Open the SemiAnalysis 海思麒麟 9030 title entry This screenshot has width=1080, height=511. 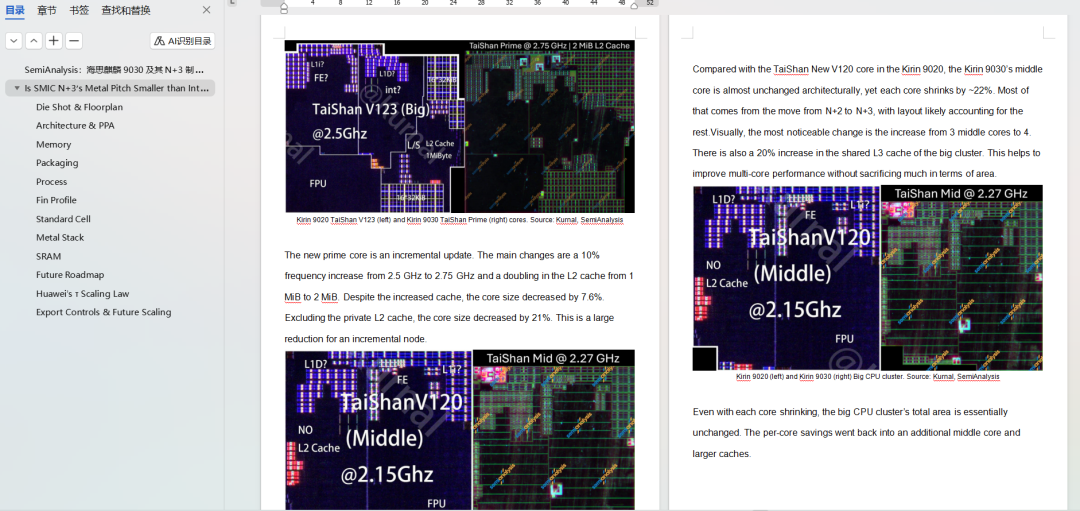pos(114,70)
